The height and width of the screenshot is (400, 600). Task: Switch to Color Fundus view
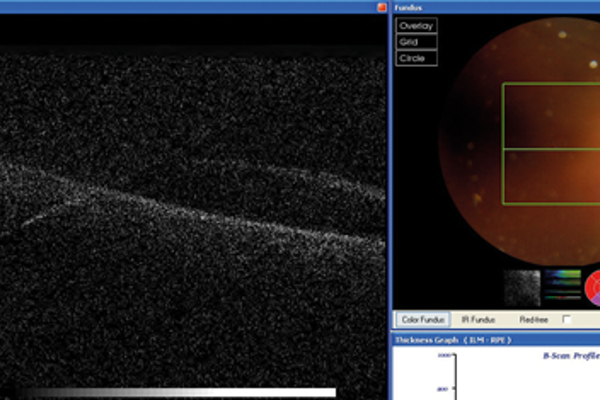click(422, 320)
